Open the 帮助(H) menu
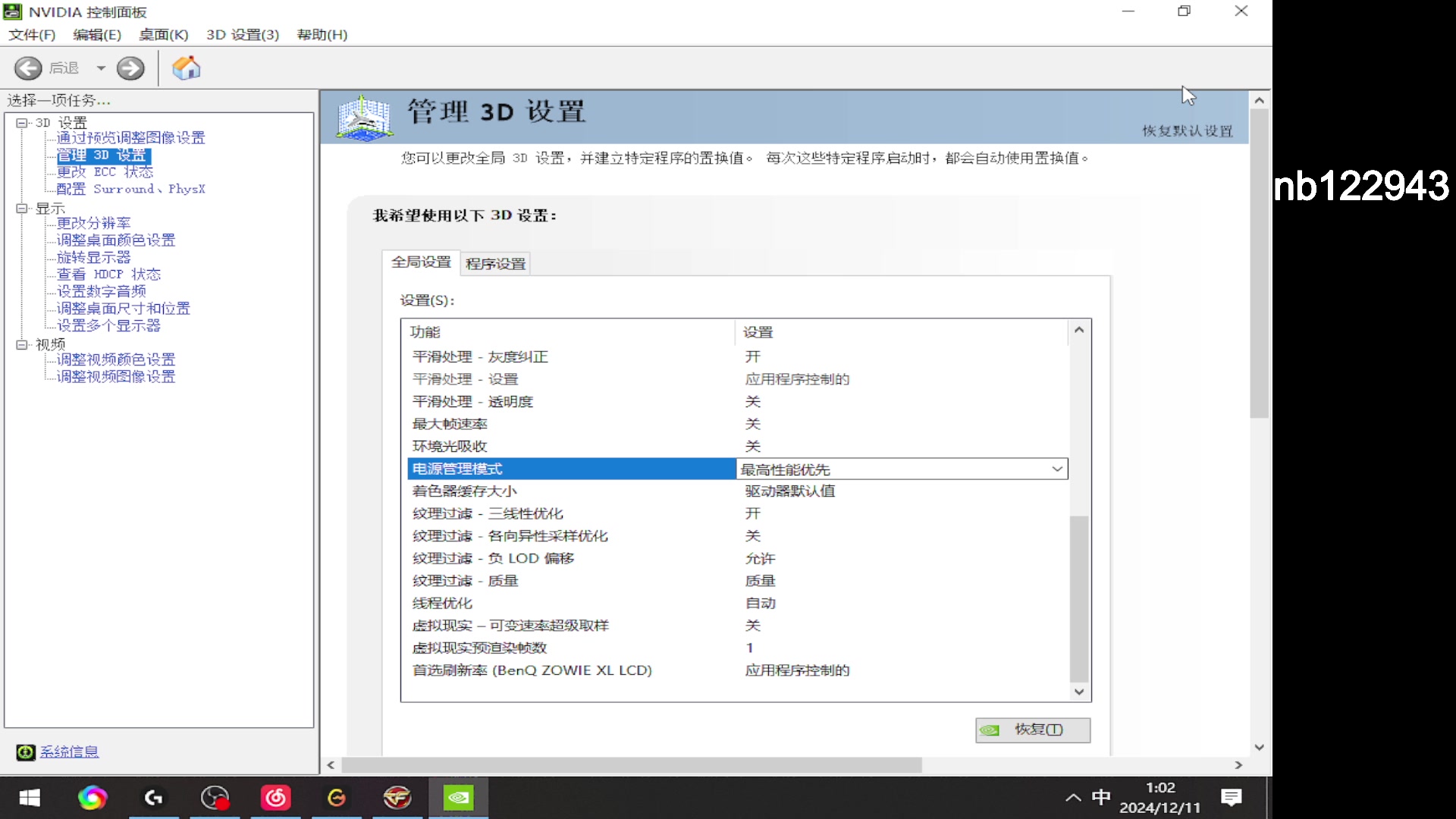Screen dimensions: 1456x819 tap(322, 35)
